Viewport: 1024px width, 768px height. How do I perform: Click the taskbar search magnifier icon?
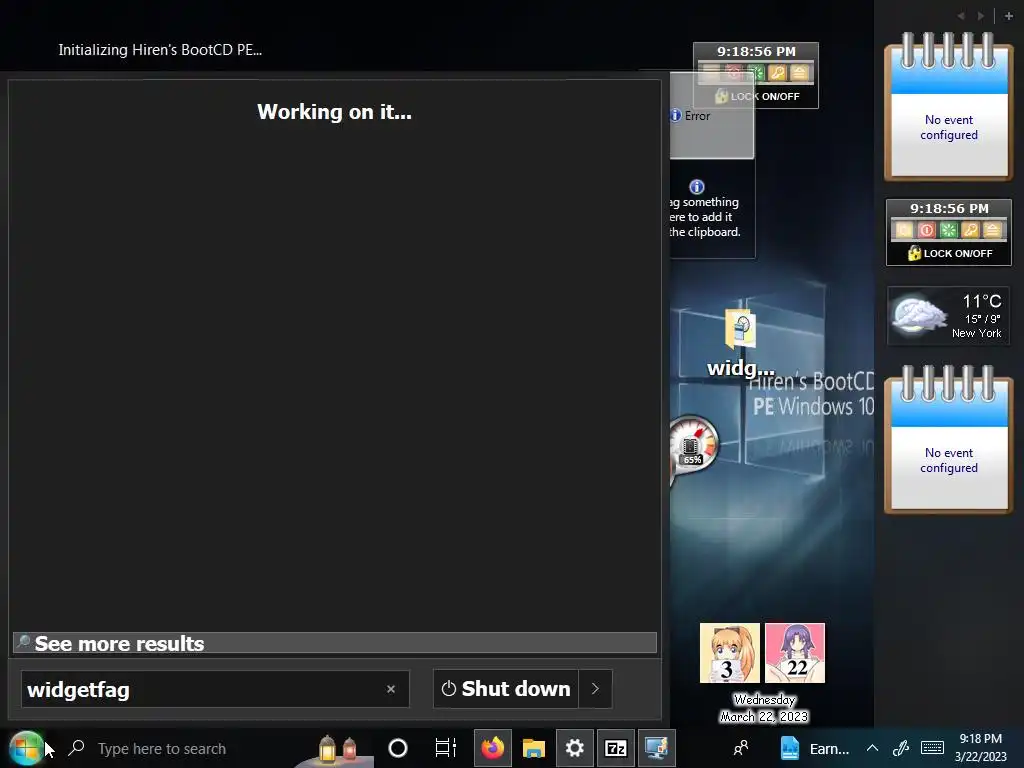coord(76,748)
